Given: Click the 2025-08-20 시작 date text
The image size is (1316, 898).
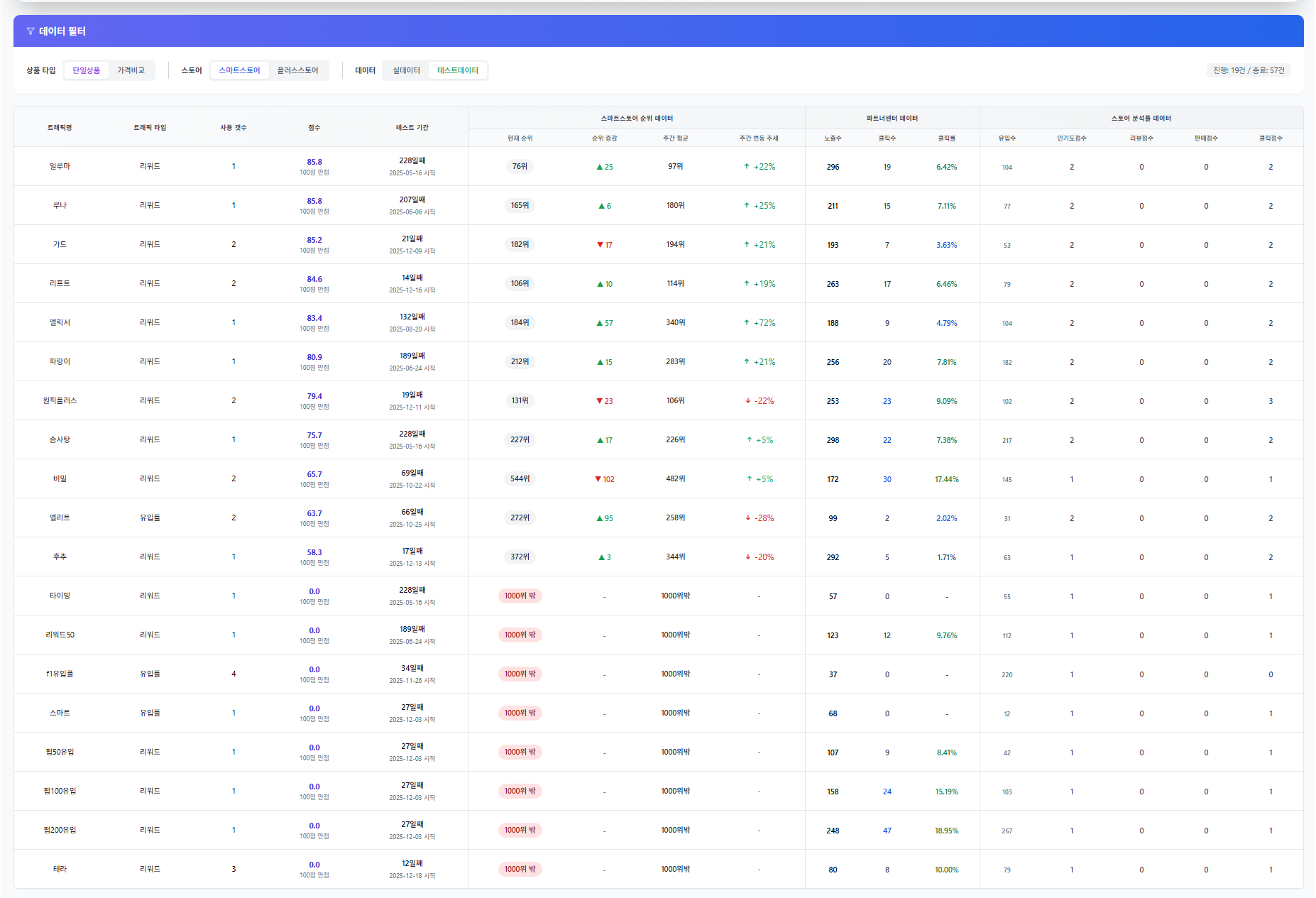Looking at the screenshot, I should click(x=412, y=329).
